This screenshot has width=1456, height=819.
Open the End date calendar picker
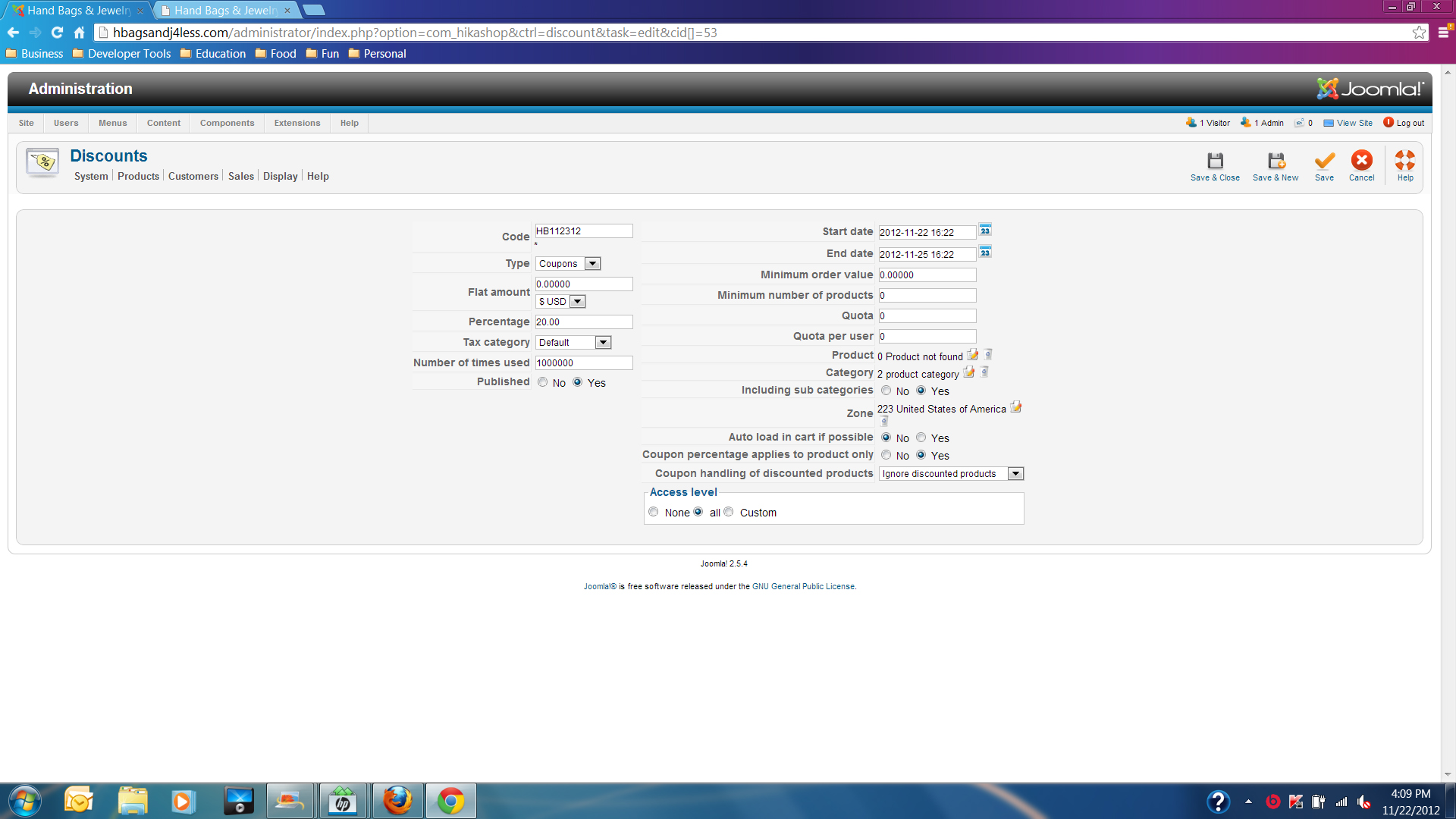click(985, 253)
